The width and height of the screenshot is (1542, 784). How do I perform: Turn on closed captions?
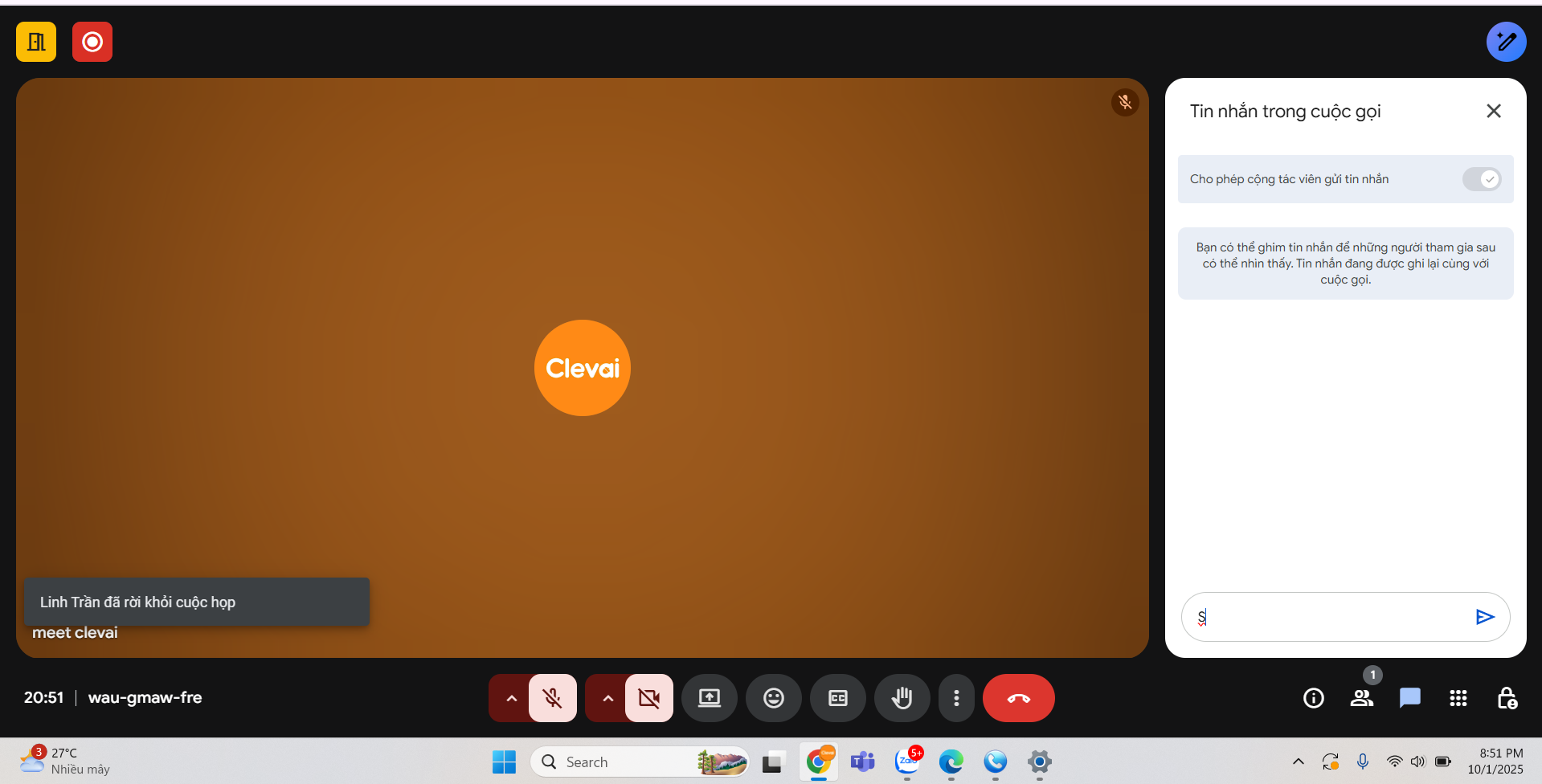tap(838, 698)
